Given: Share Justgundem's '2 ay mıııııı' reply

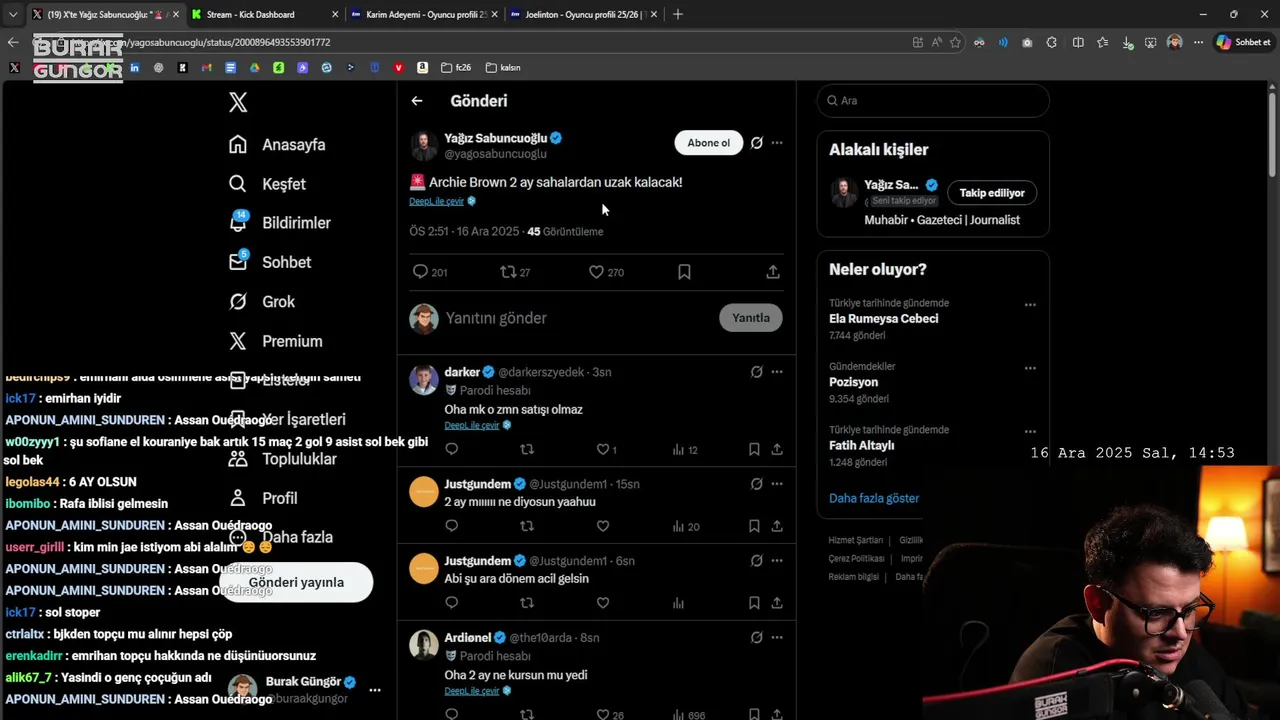Looking at the screenshot, I should click(x=777, y=526).
